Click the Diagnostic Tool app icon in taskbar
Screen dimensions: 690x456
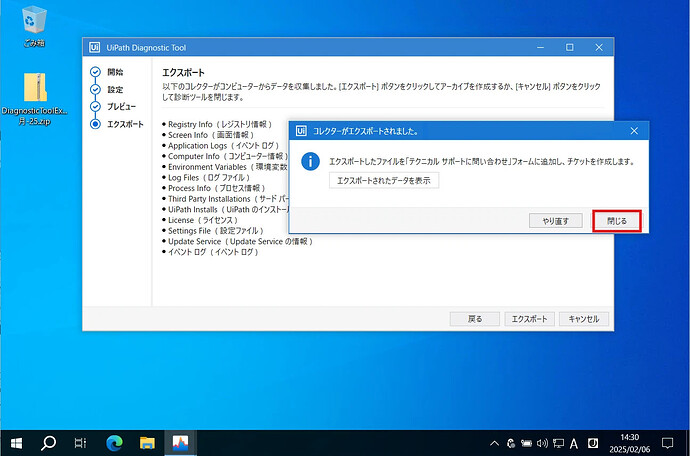click(180, 443)
